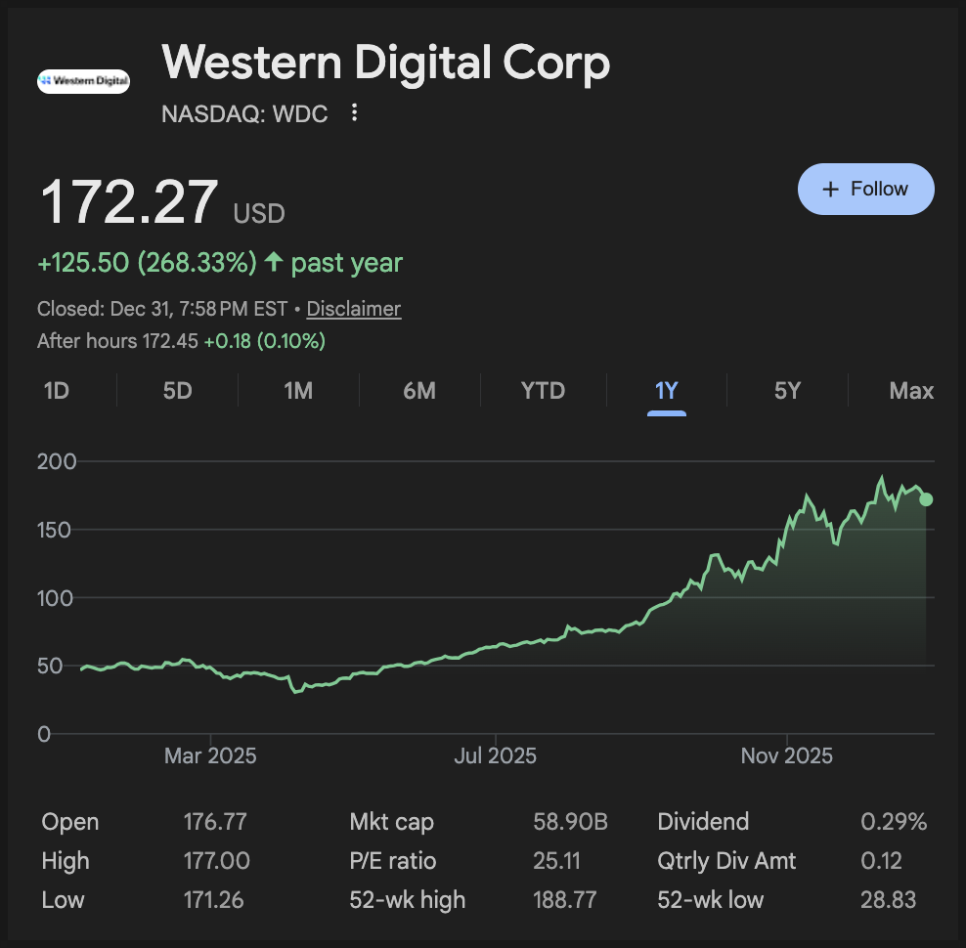Screen dimensions: 966x948
Task: Open the Disclaimer link
Action: coord(353,309)
